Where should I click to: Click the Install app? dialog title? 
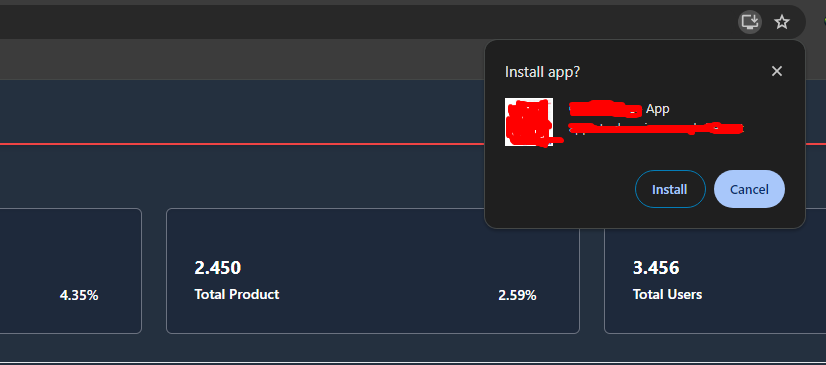(x=542, y=72)
